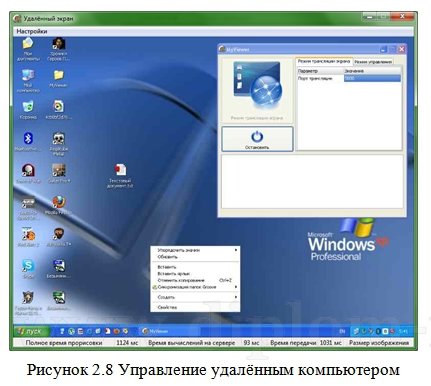Click the 1031 мс status value
The height and width of the screenshot is (386, 431).
330,343
